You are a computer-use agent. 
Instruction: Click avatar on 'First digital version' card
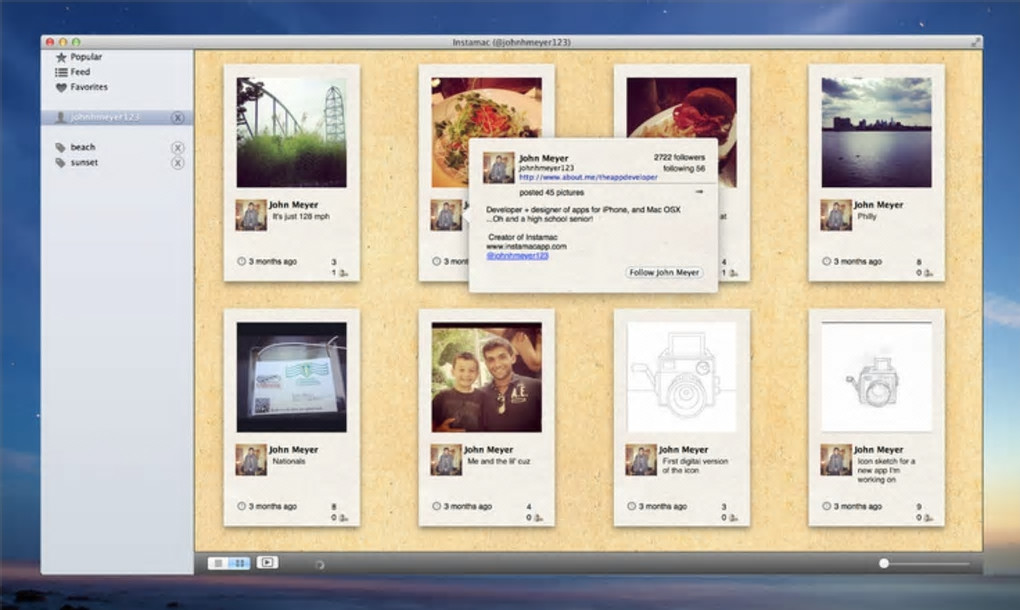coord(641,460)
